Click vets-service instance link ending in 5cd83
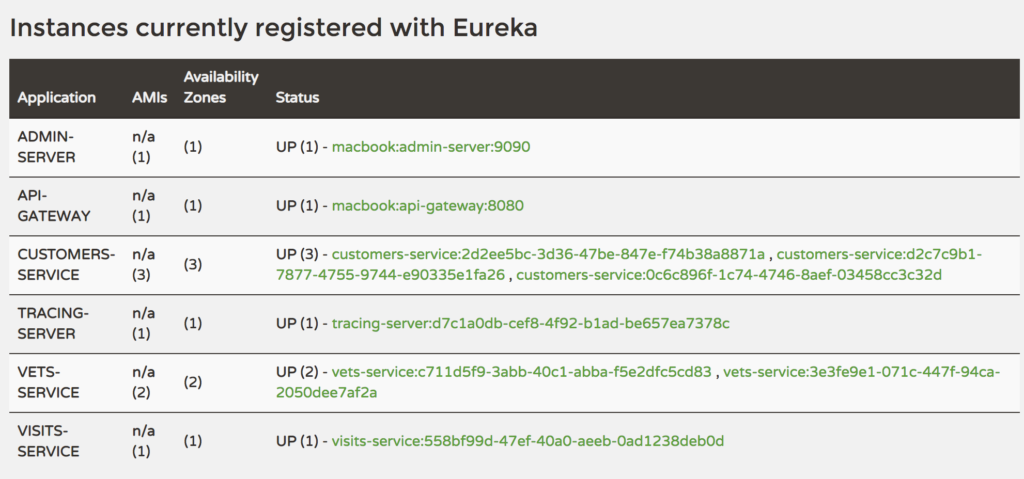Image resolution: width=1024 pixels, height=479 pixels. tap(521, 372)
